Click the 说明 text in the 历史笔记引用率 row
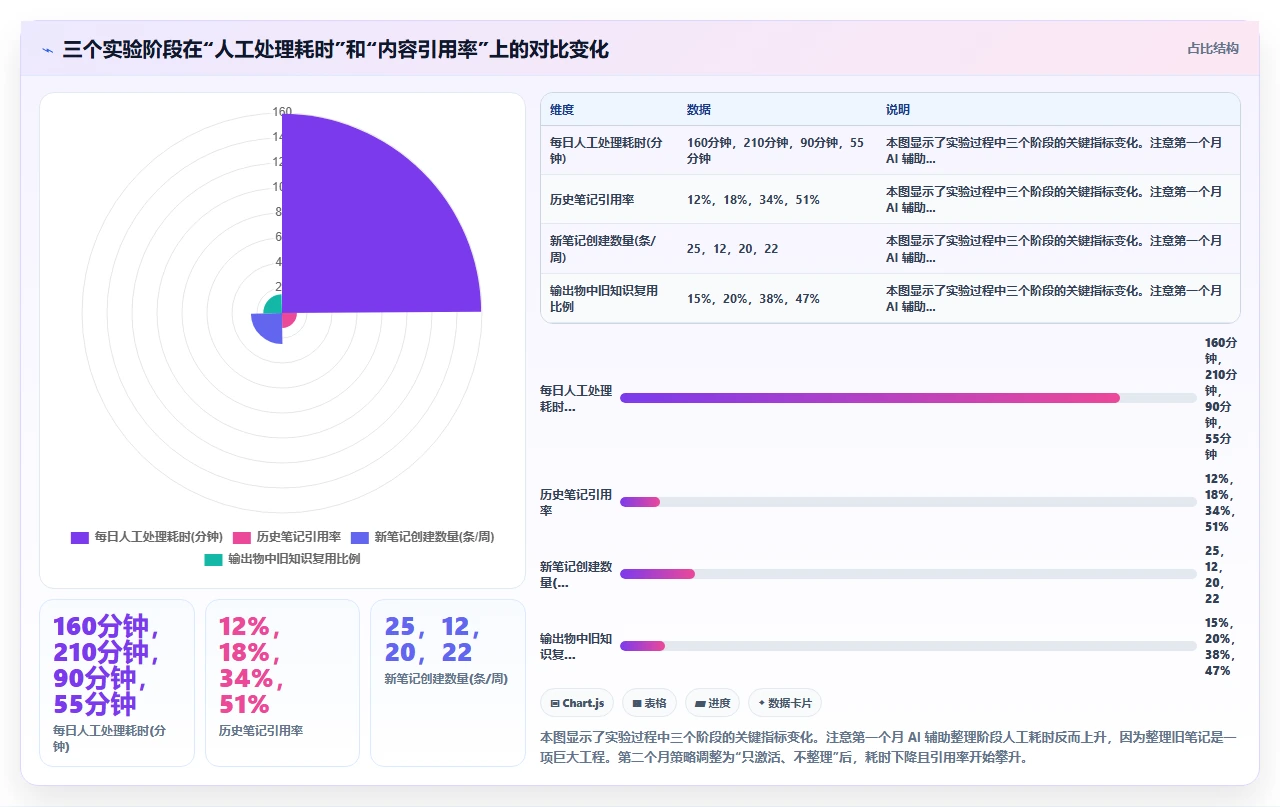This screenshot has width=1280, height=807. (x=1054, y=199)
